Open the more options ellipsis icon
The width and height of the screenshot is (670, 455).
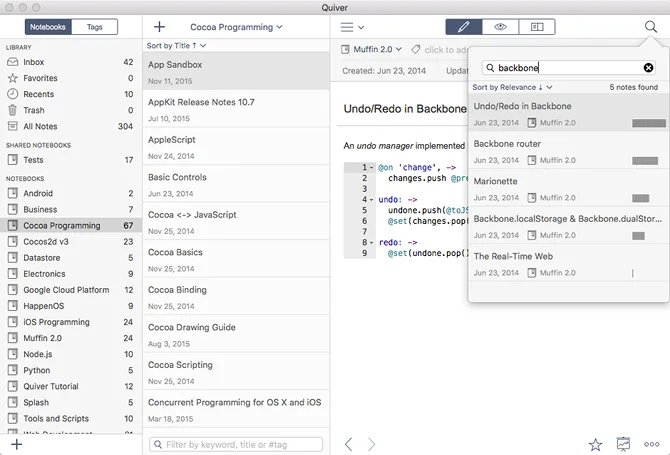pos(651,444)
